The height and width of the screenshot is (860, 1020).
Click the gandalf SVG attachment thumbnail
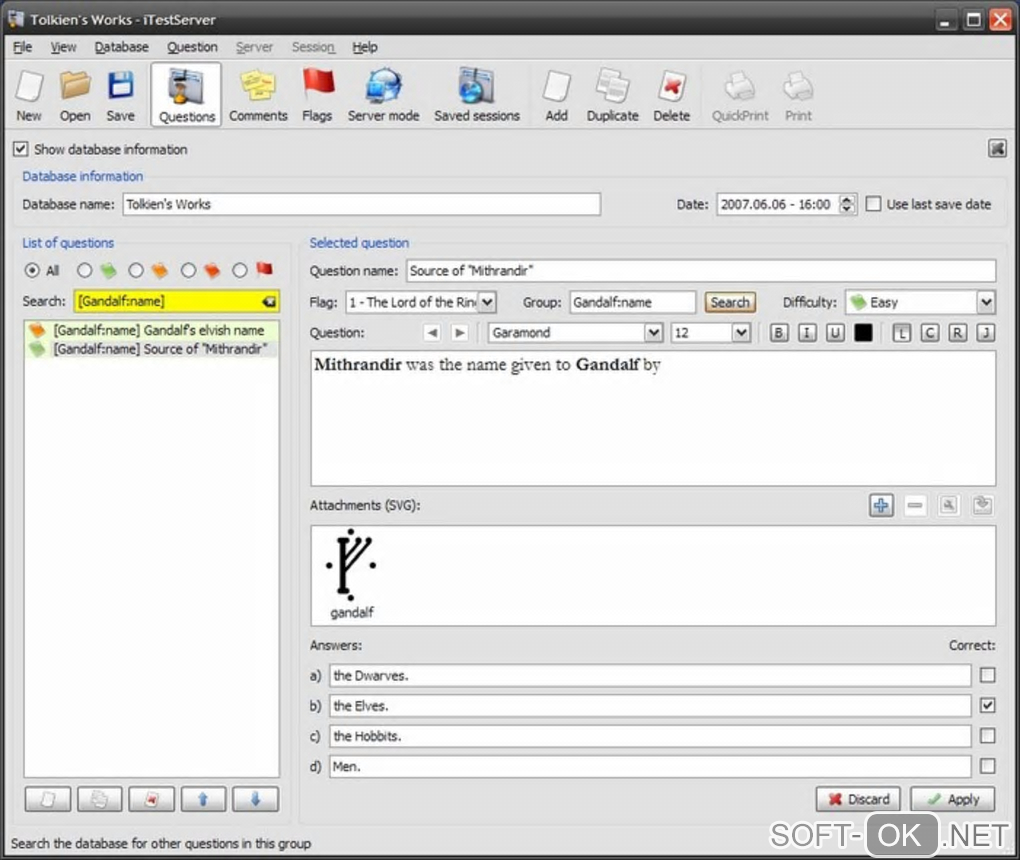(351, 574)
